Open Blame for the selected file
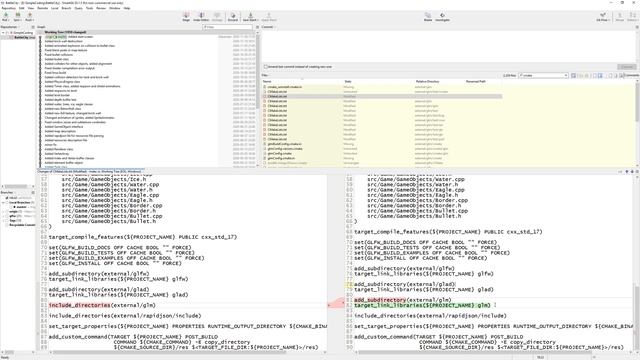Screen dimensions: 640x360 coord(428,16)
